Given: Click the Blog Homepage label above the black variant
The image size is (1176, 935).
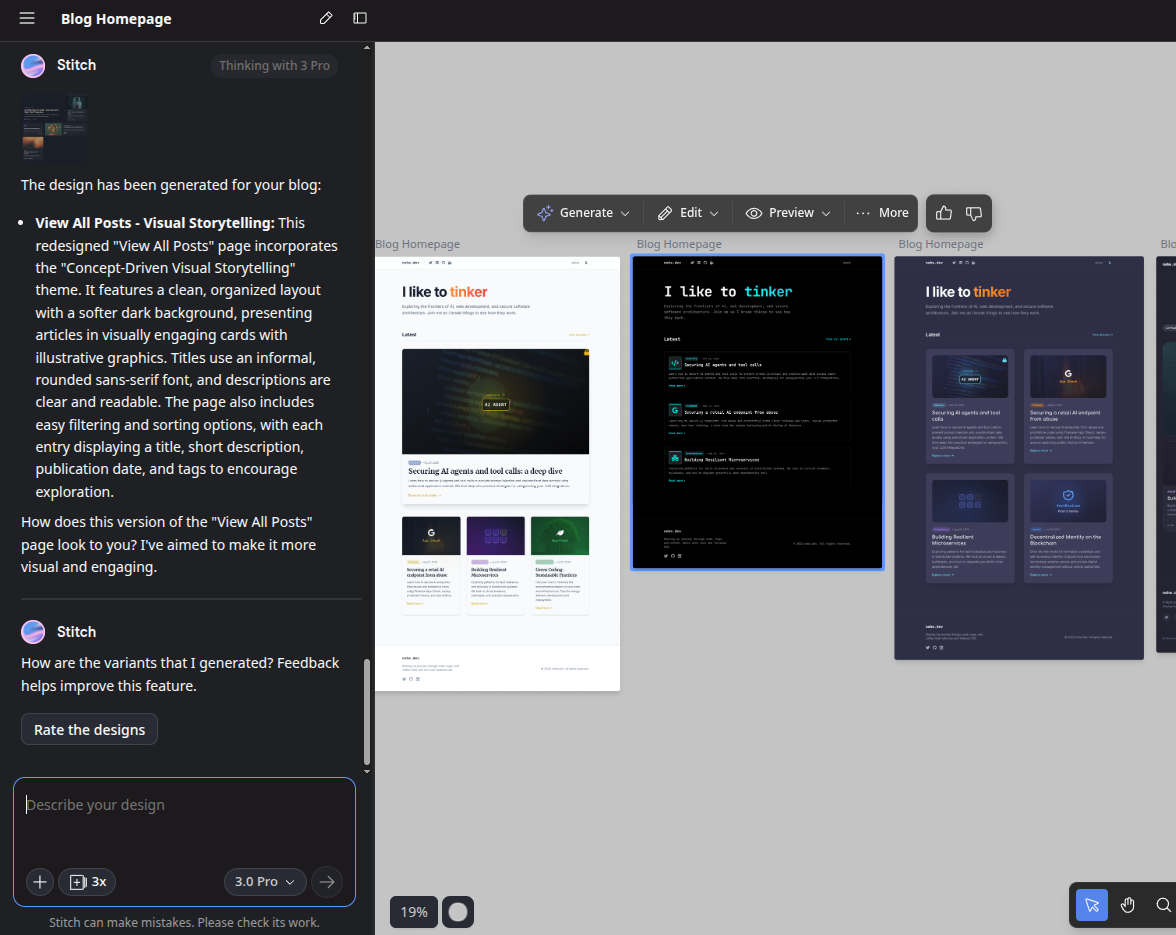Looking at the screenshot, I should 679,244.
